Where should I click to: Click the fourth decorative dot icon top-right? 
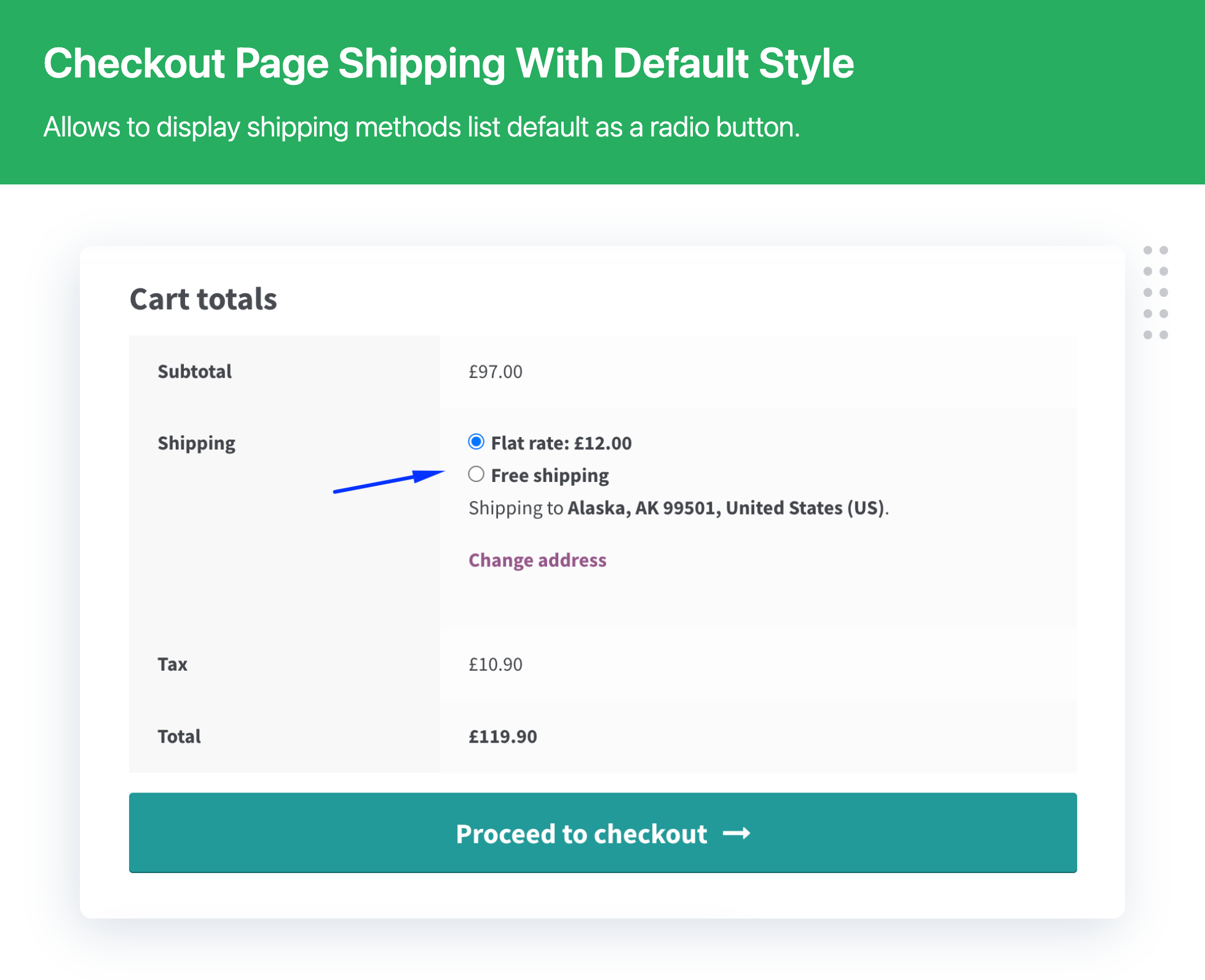pos(1164,272)
